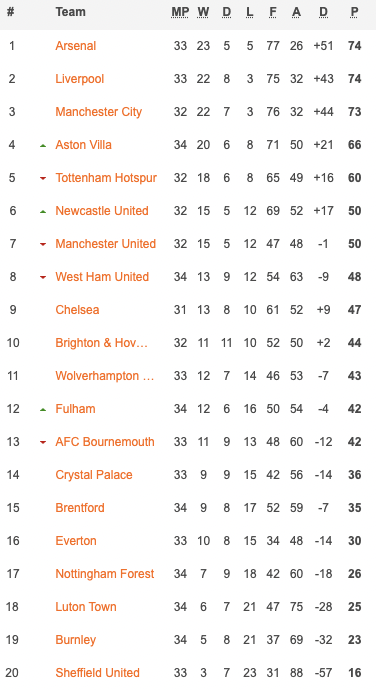This screenshot has height=690, width=376.
Task: Click the red down arrow beside West Ham United
Action: point(43,277)
